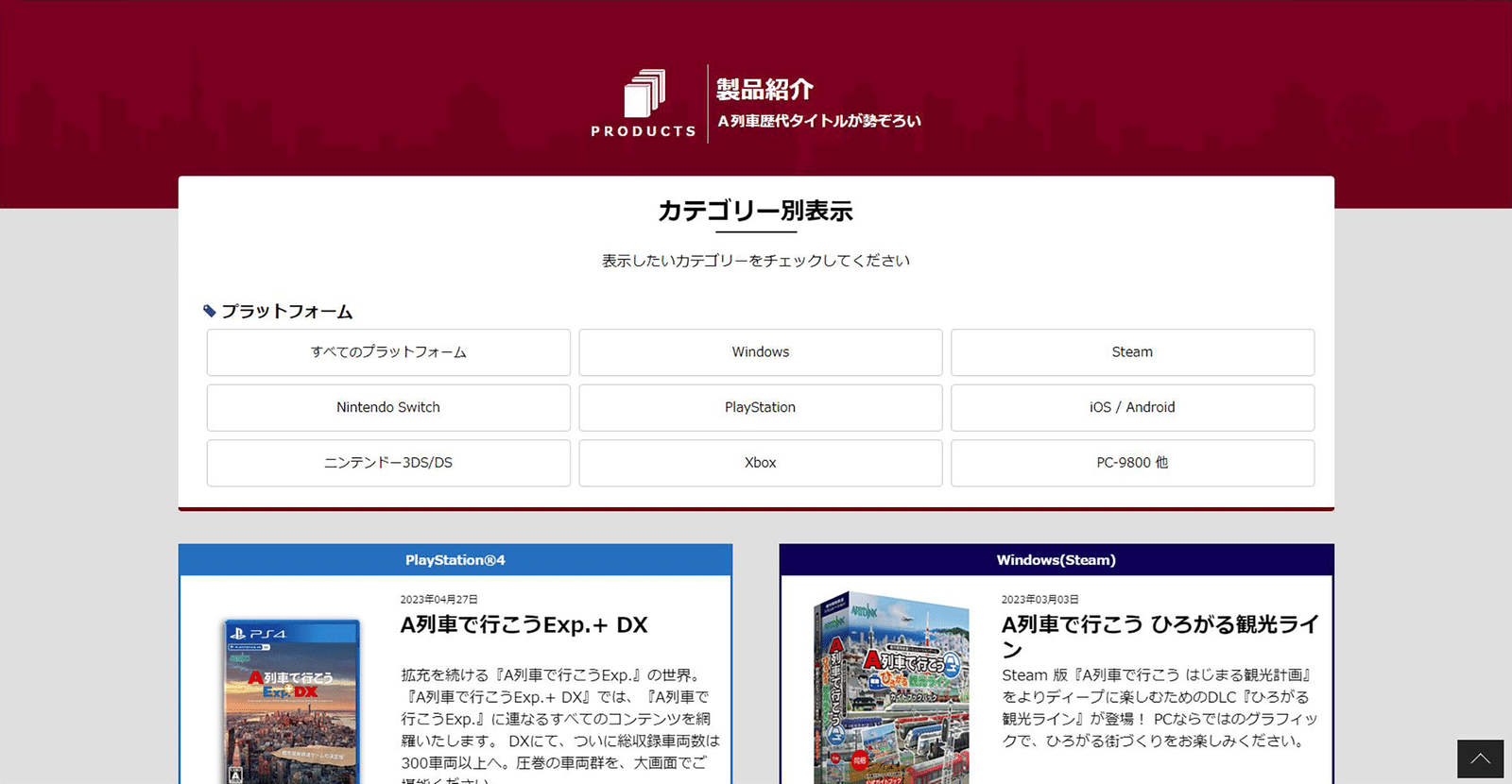Click the back-to-top arrow icon
The height and width of the screenshot is (784, 1512).
pyautogui.click(x=1480, y=758)
